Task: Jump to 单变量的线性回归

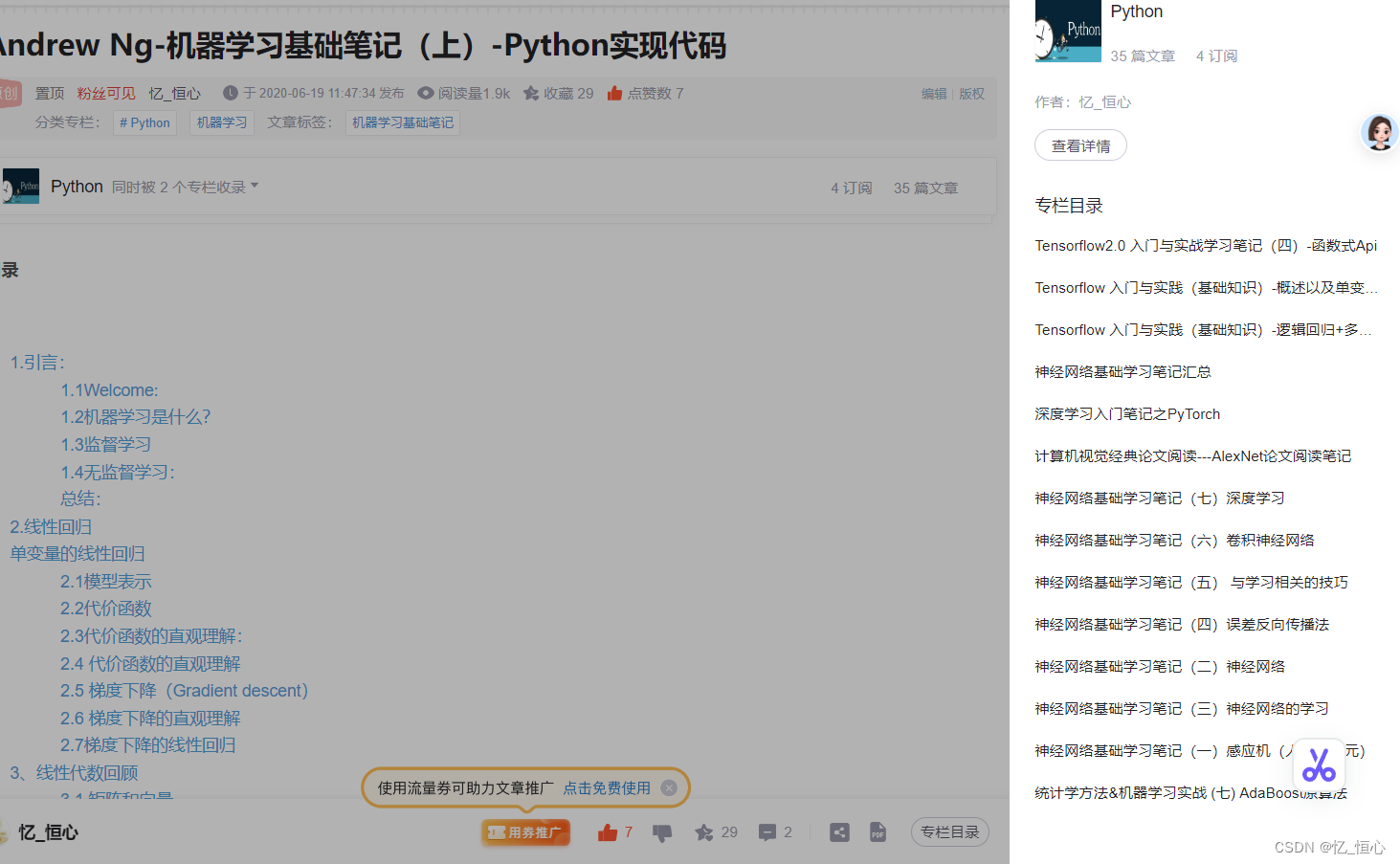Action: 78,554
